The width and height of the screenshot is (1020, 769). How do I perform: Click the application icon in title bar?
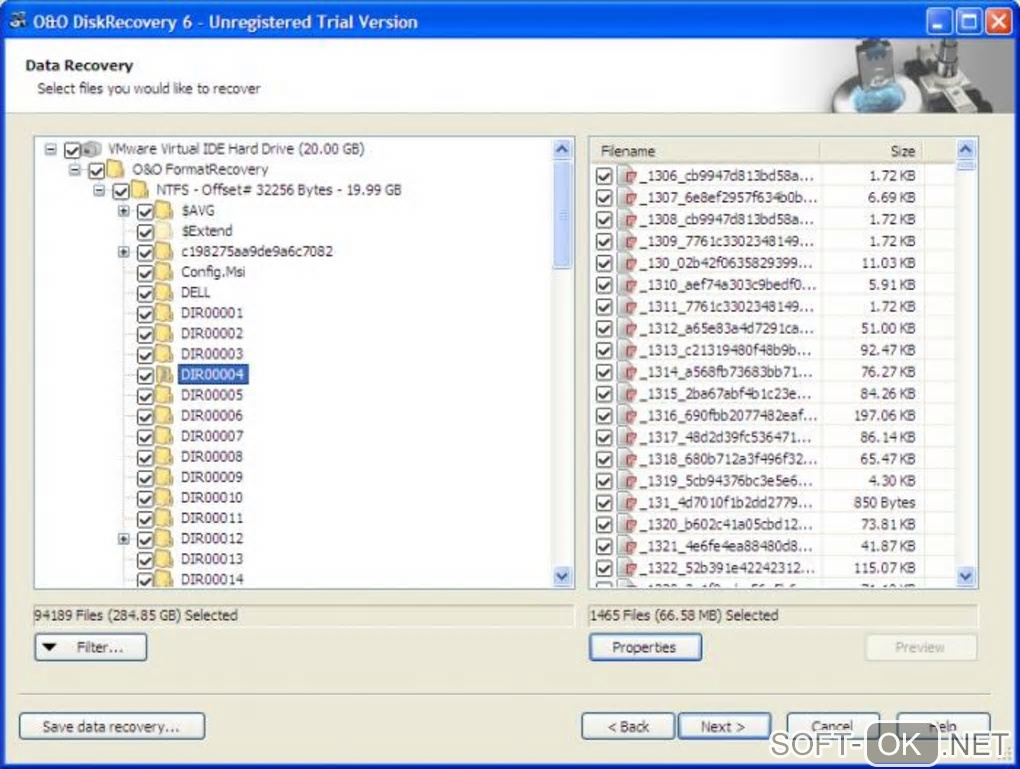pyautogui.click(x=18, y=21)
